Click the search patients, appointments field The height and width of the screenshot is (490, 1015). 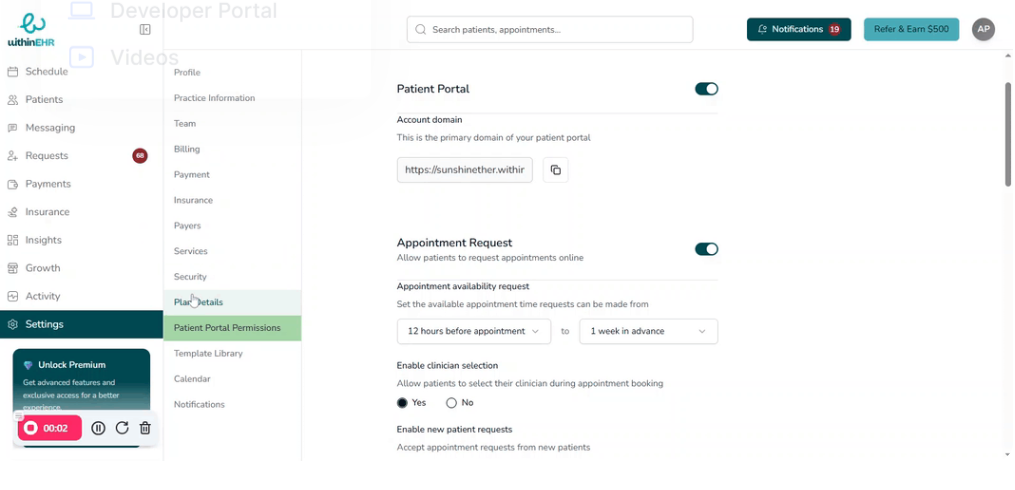pos(550,30)
